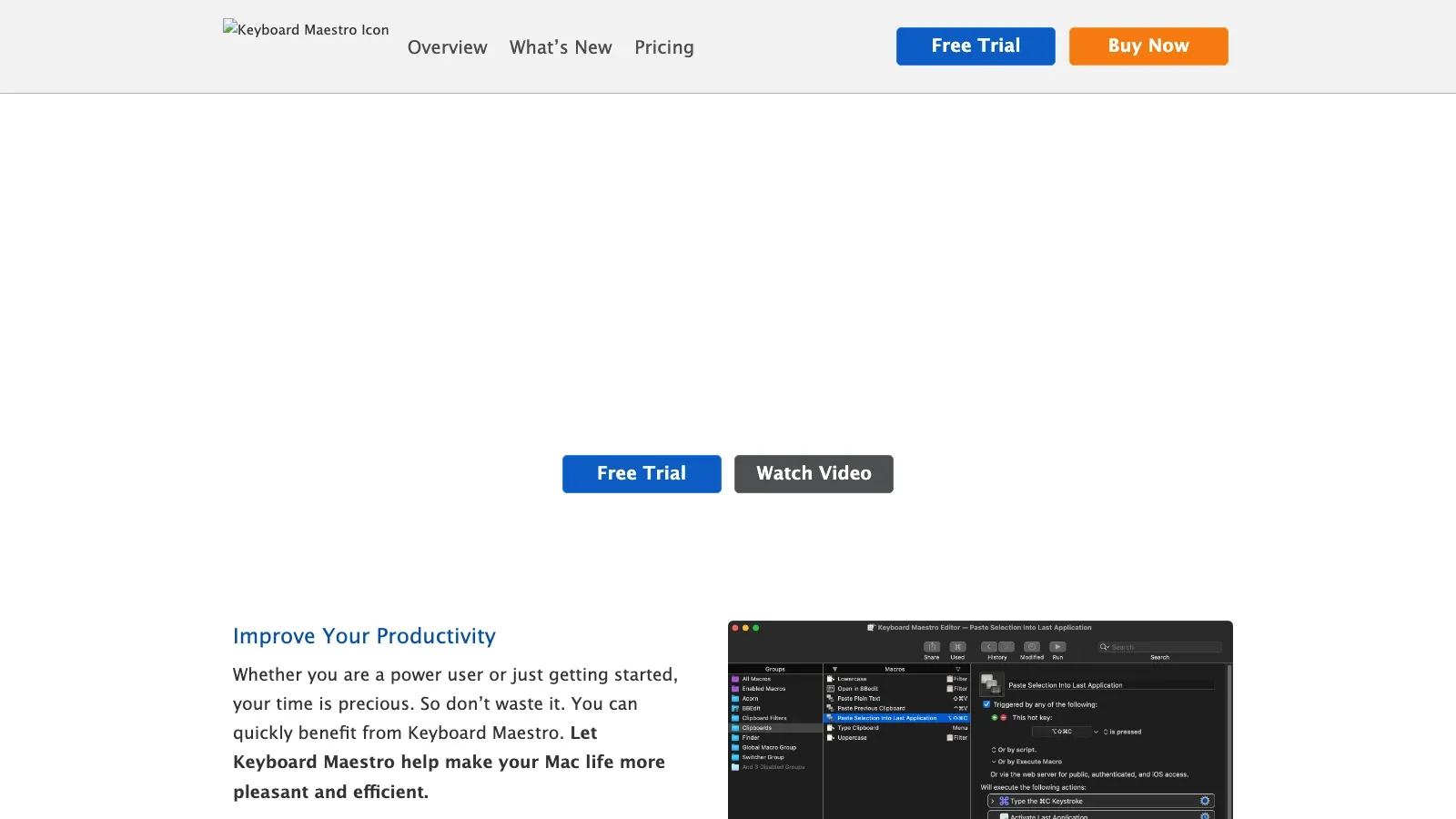Select the Switcher Group in the screenshot
Image resolution: width=1456 pixels, height=819 pixels.
[x=775, y=757]
